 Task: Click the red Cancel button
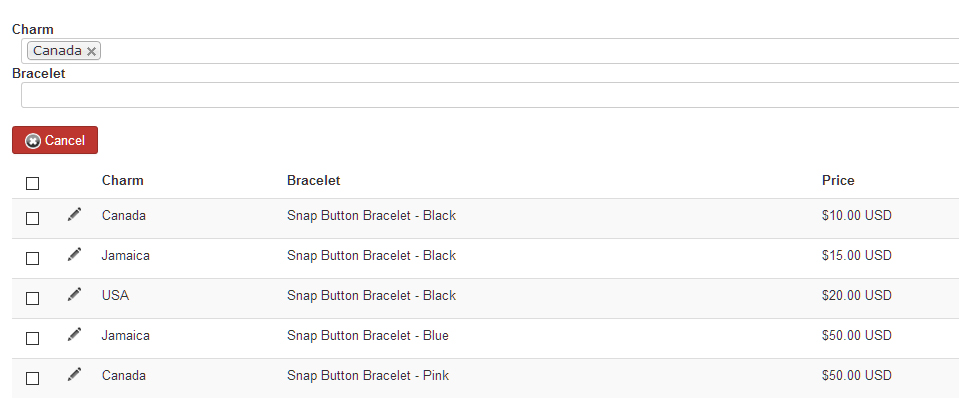55,140
